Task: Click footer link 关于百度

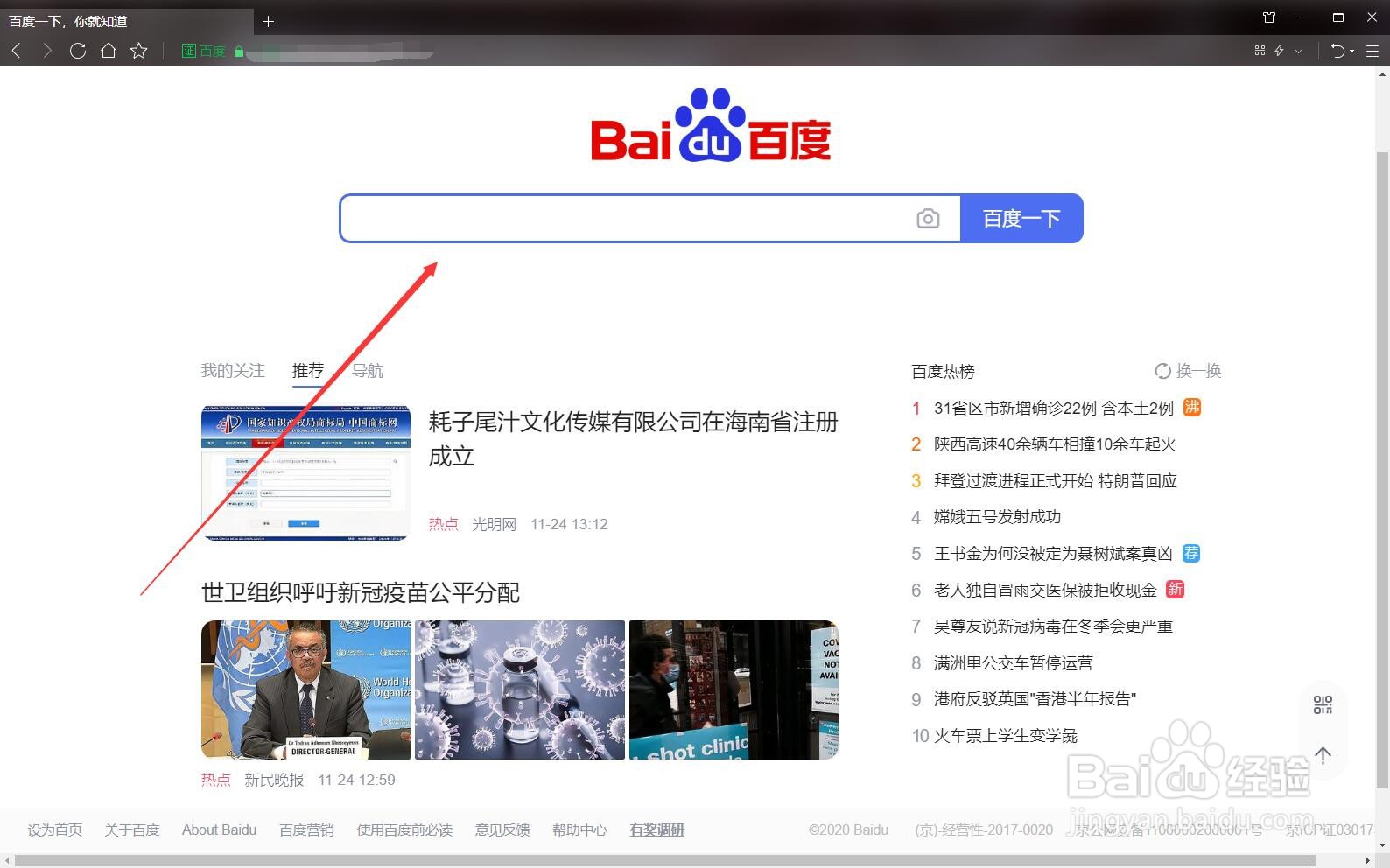Action: coord(131,829)
